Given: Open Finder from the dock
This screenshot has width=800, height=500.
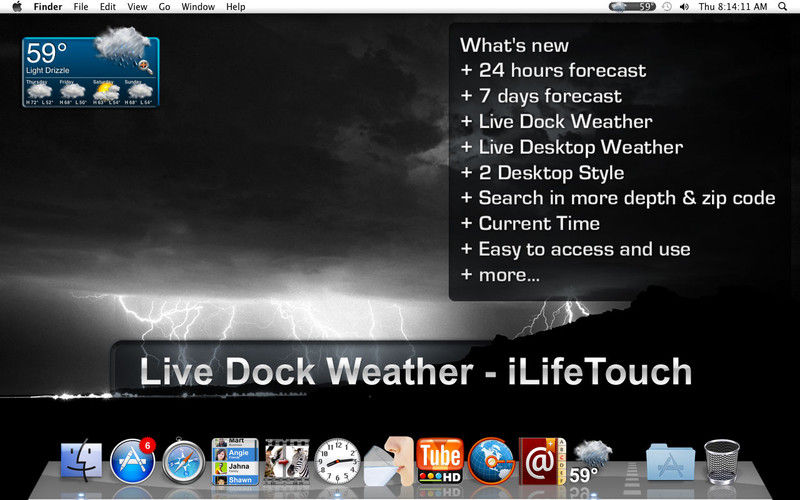Looking at the screenshot, I should (81, 461).
